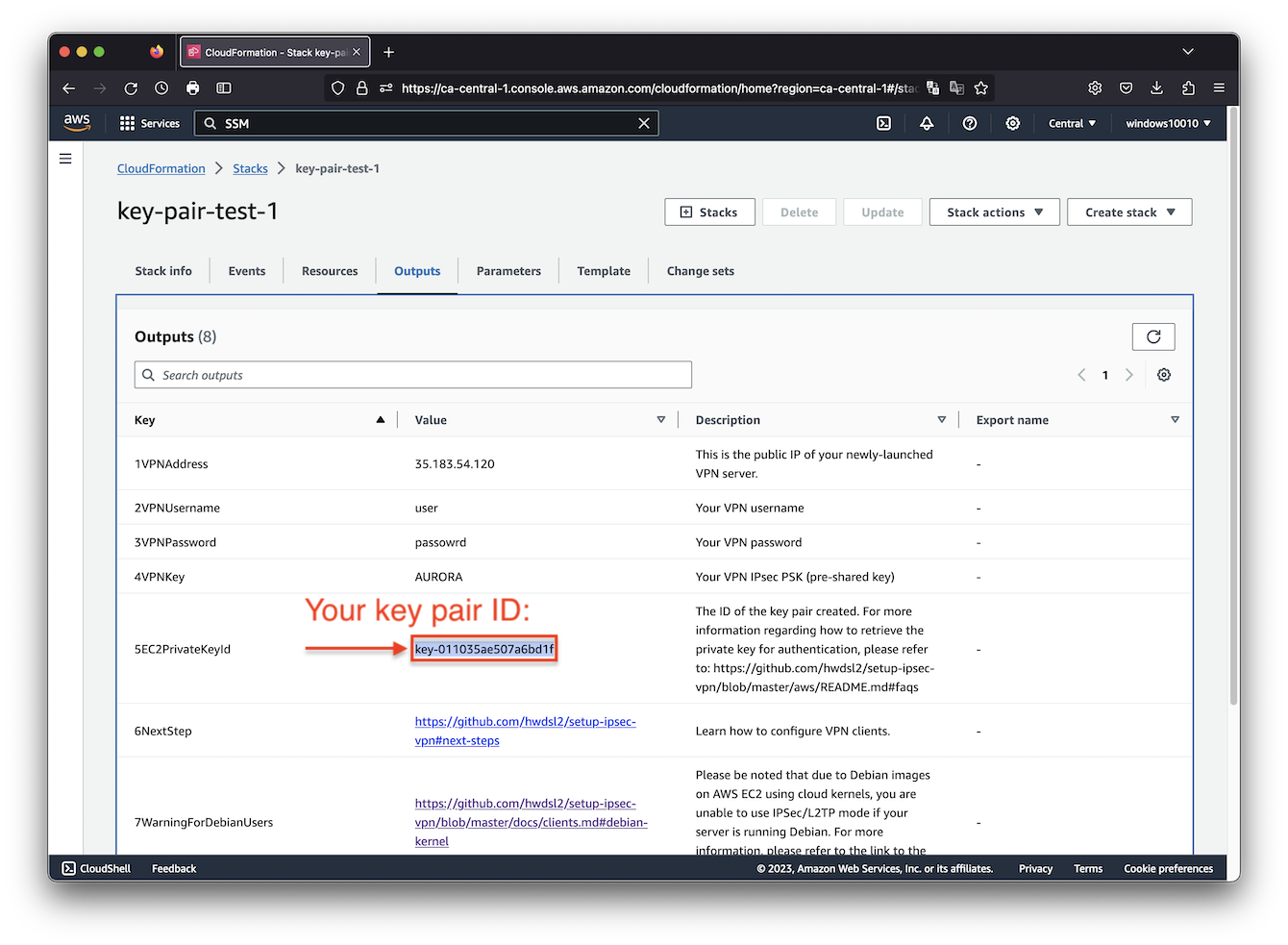
Task: Click the Stacks breadcrumb link
Action: point(250,168)
